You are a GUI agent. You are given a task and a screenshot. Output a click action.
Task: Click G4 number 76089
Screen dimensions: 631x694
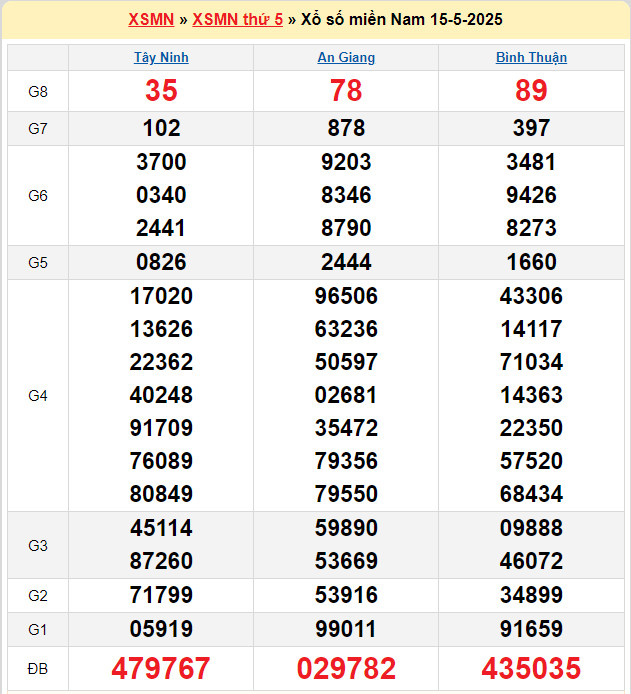161,461
